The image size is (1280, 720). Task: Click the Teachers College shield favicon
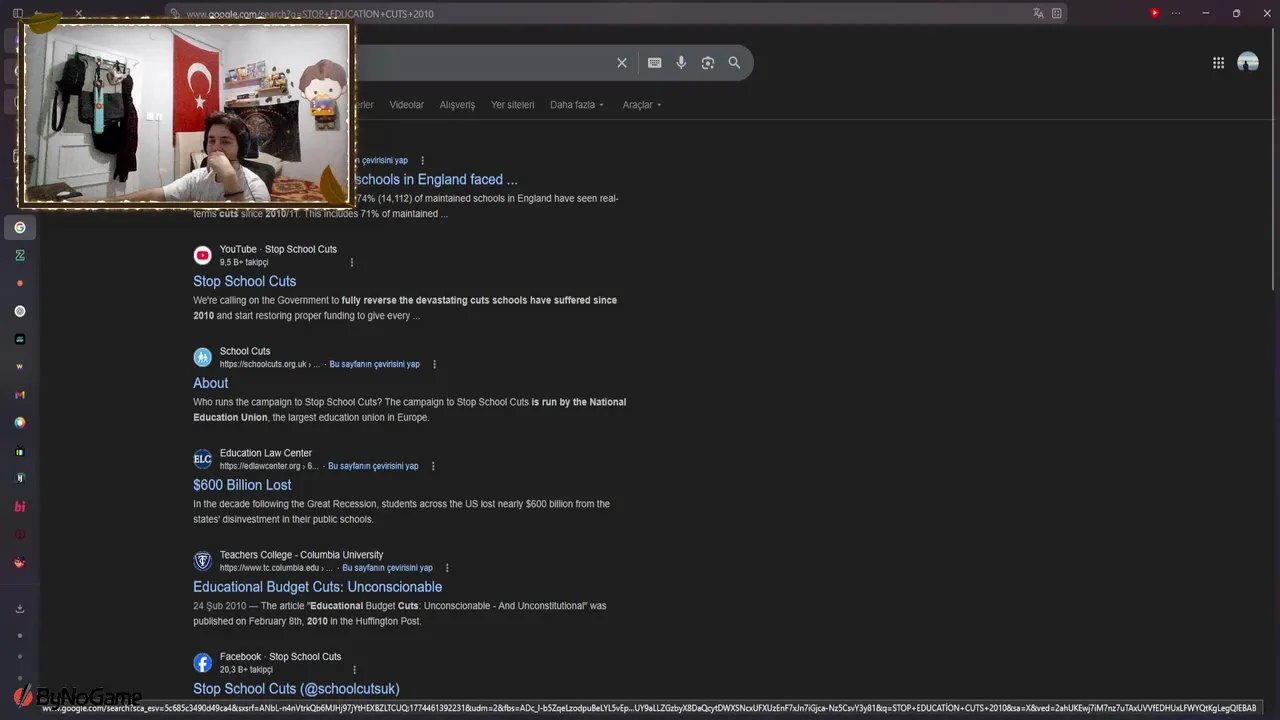click(x=202, y=561)
